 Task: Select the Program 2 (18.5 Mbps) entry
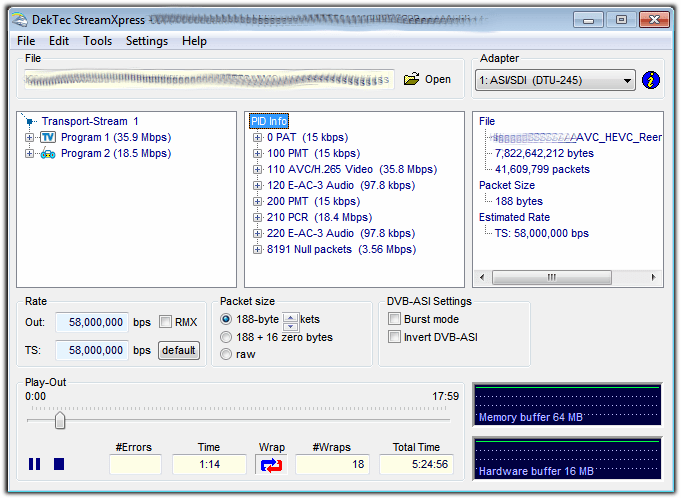click(116, 154)
